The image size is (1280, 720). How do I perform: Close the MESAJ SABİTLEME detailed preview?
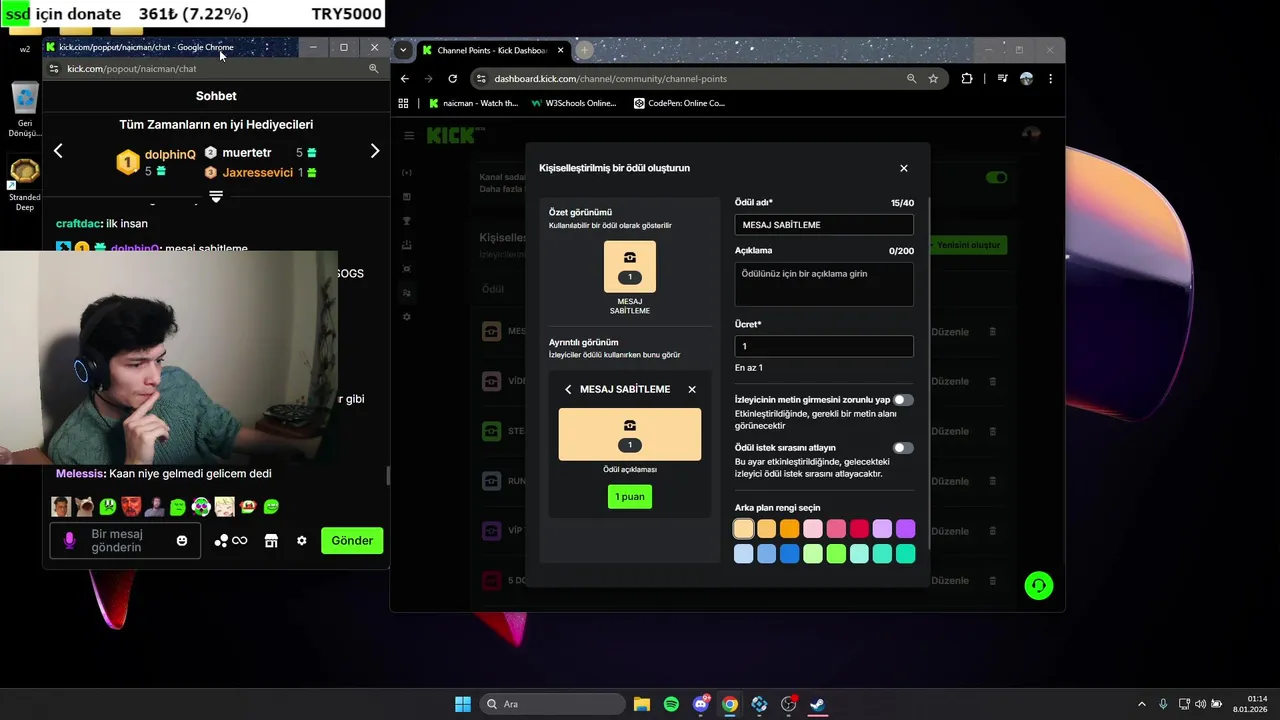[x=692, y=389]
